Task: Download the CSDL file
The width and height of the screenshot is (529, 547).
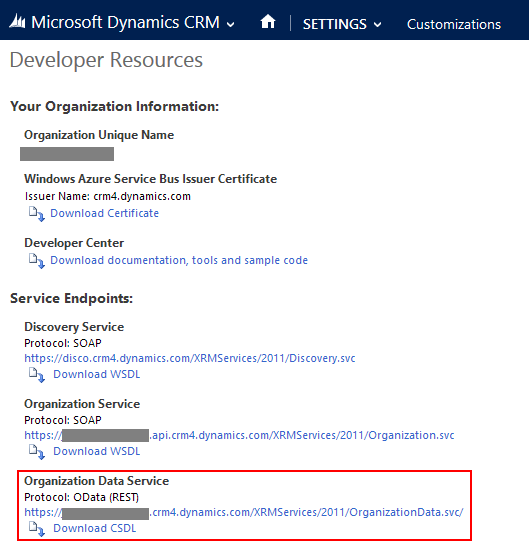Action: [95, 528]
